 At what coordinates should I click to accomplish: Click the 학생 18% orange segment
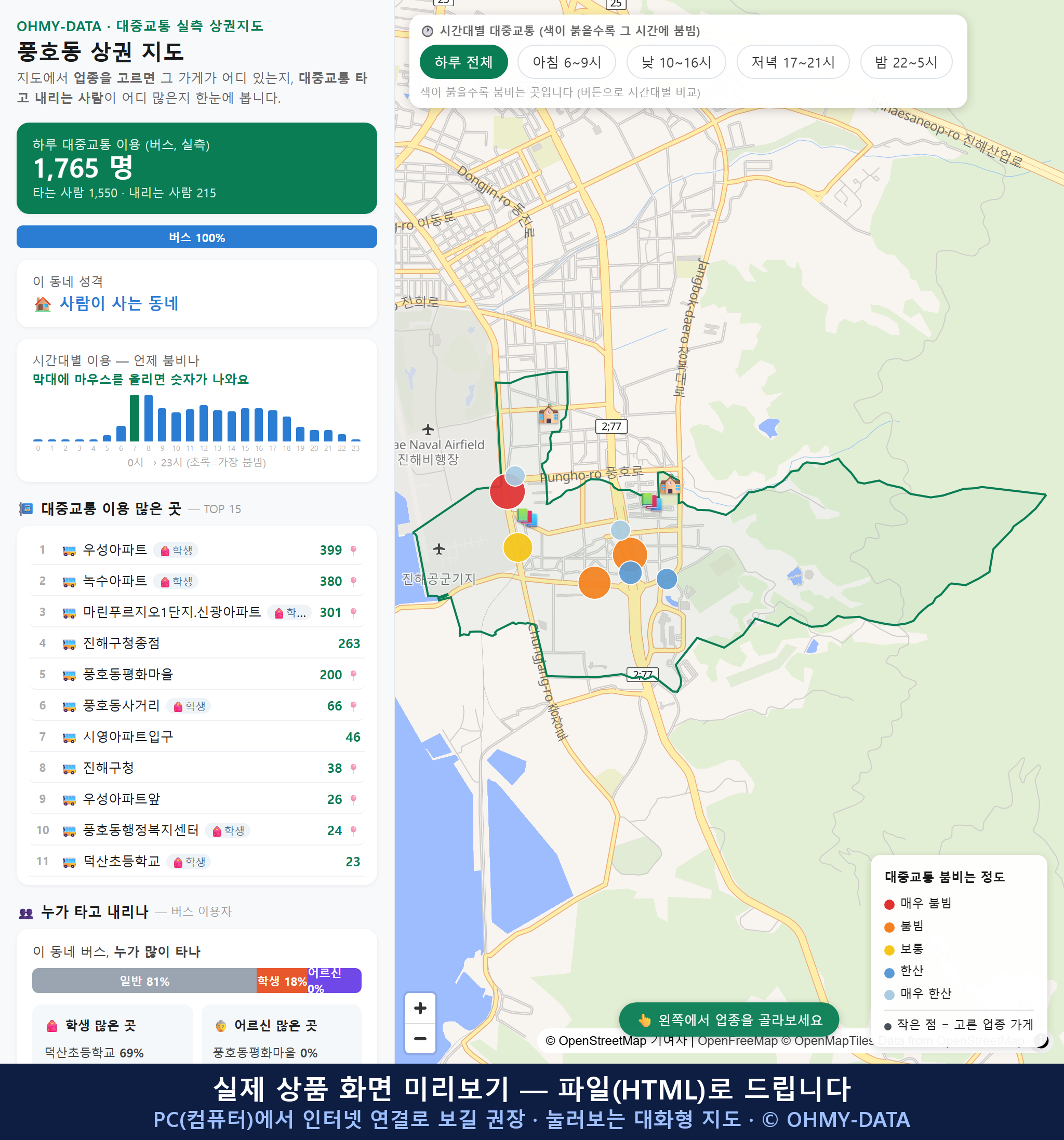pyautogui.click(x=282, y=981)
